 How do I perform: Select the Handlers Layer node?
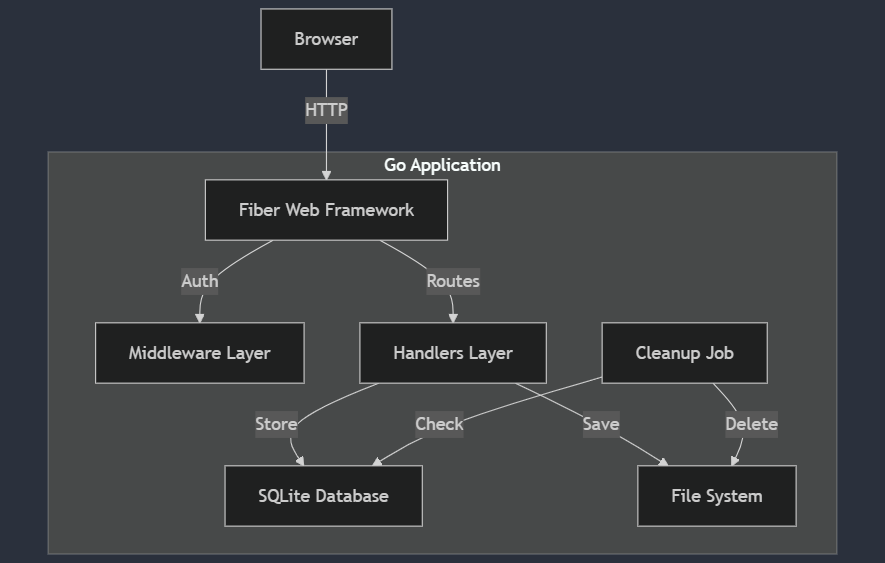tap(453, 353)
